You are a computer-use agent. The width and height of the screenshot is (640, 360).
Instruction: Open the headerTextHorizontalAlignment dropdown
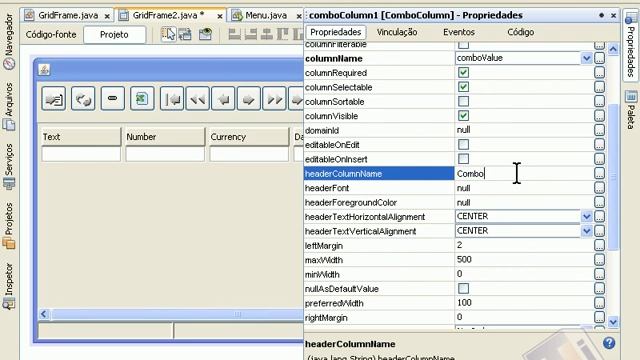click(x=587, y=216)
